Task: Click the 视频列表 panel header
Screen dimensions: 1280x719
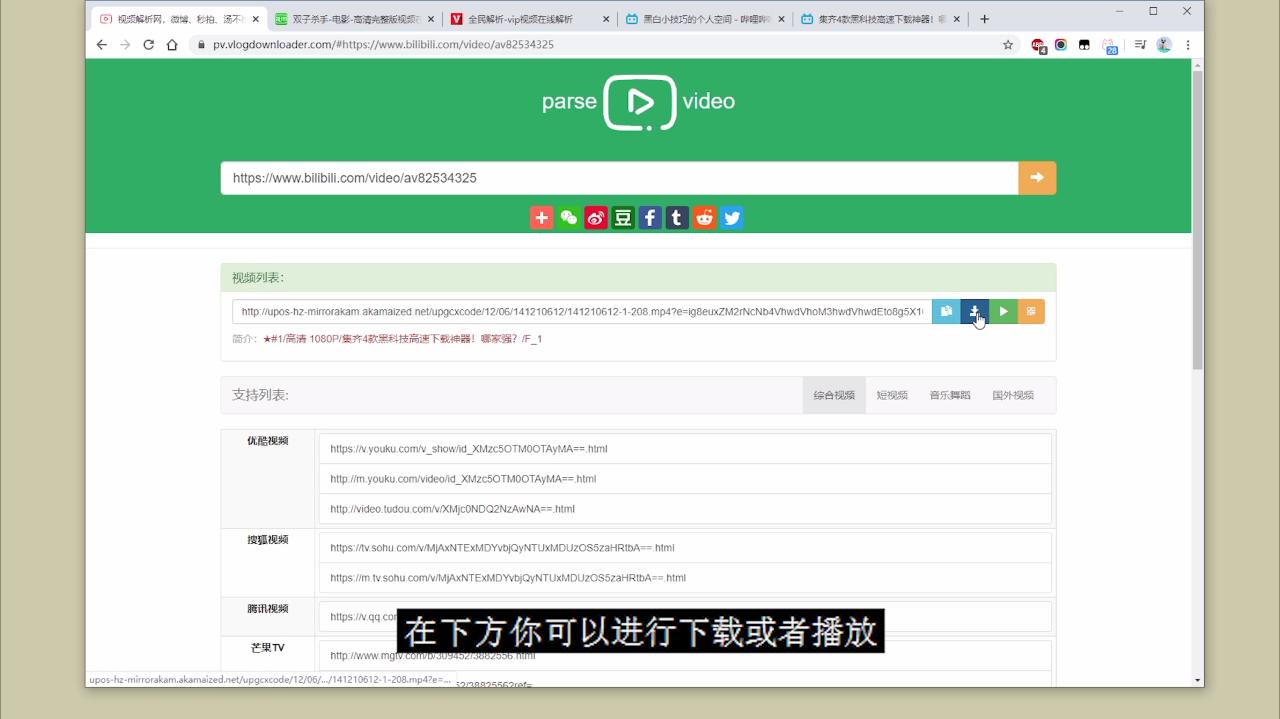Action: (638, 278)
